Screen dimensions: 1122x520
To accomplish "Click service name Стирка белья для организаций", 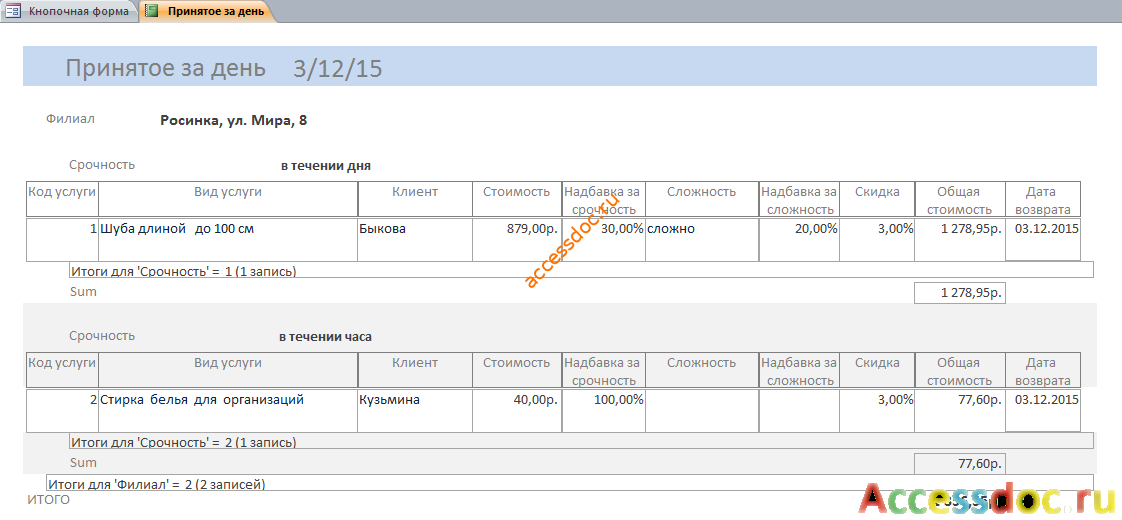I will coord(228,411).
